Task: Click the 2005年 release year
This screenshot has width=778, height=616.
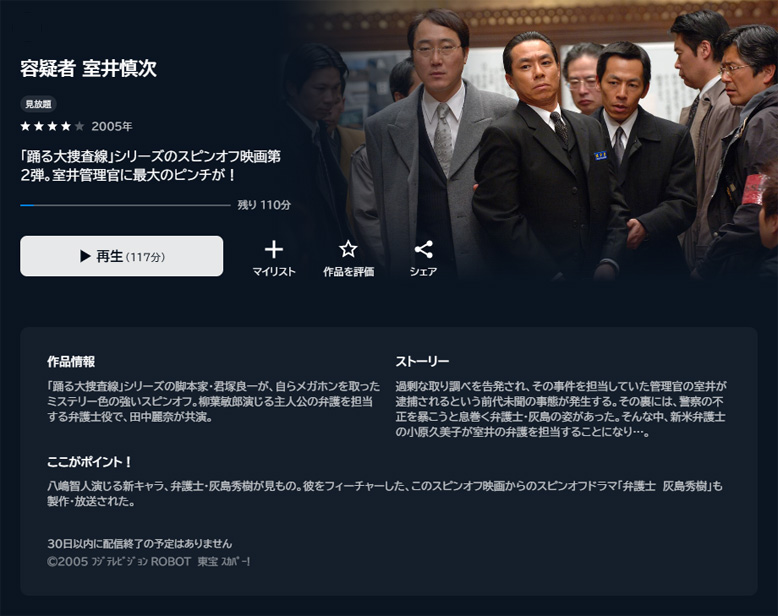Action: (x=112, y=126)
